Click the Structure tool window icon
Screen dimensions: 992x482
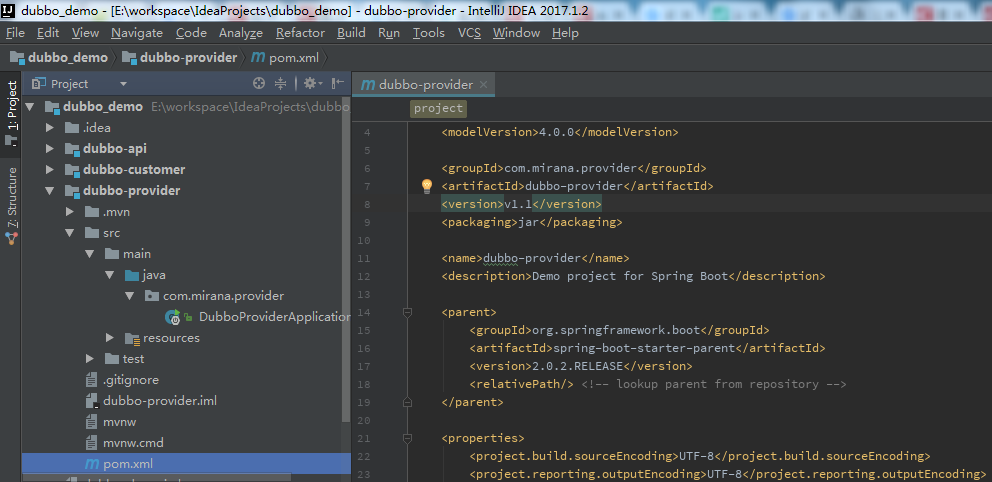11,238
